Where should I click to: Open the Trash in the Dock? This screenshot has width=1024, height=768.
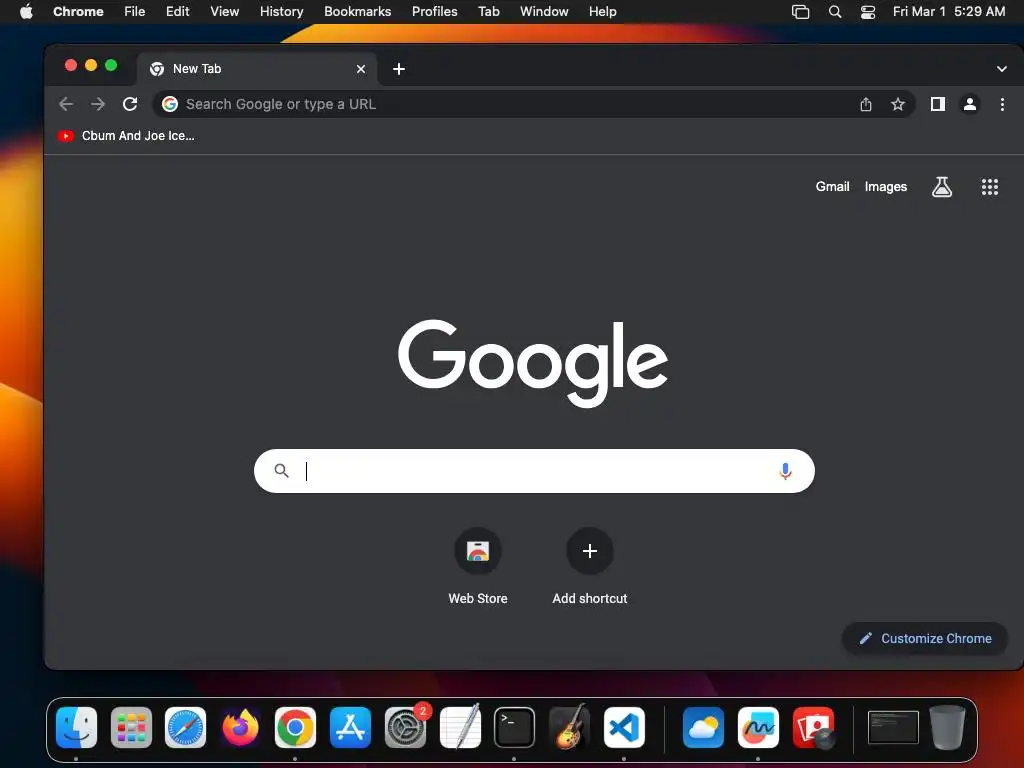[947, 727]
